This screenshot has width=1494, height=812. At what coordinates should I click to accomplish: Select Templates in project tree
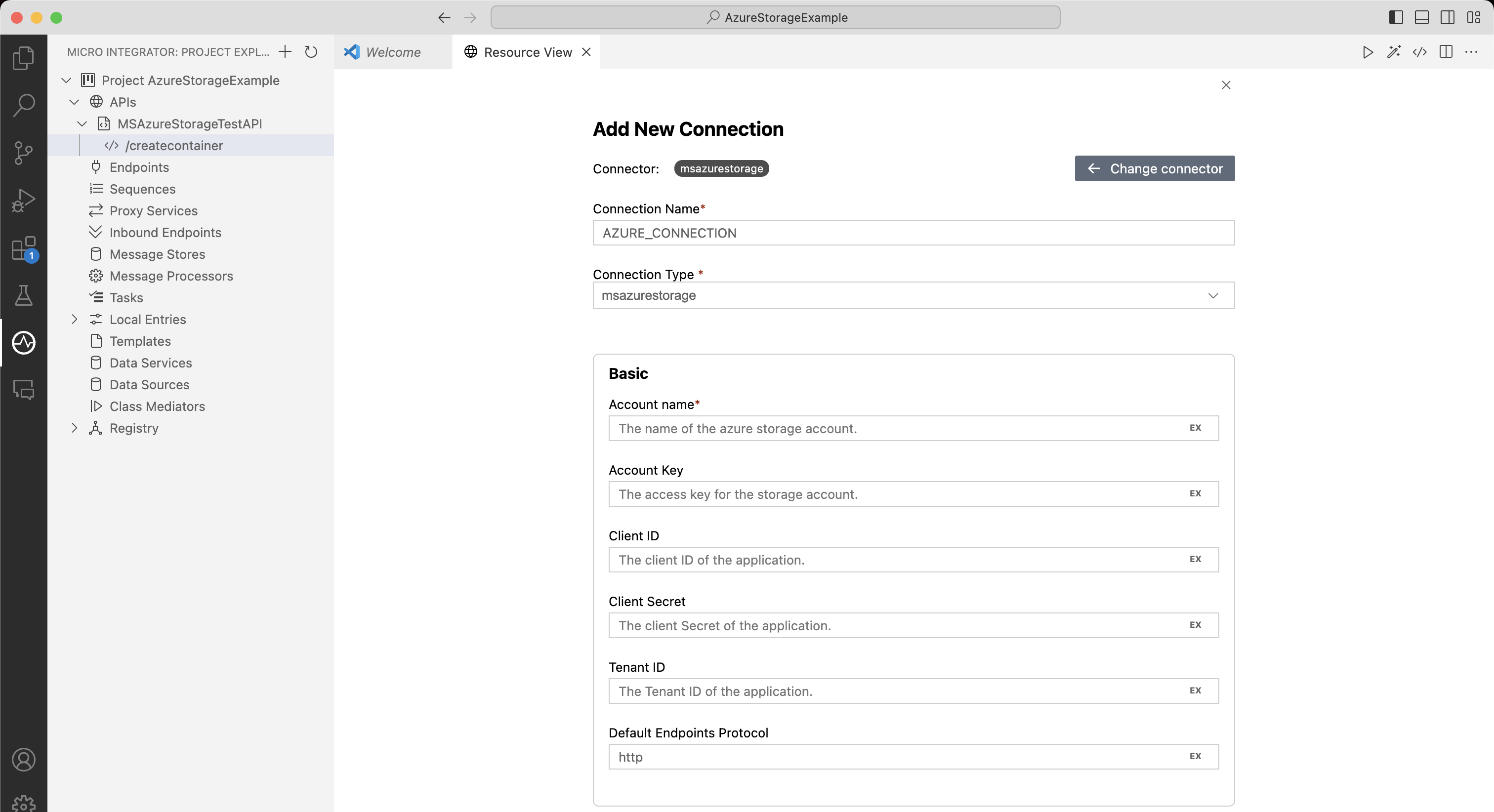pyautogui.click(x=191, y=341)
